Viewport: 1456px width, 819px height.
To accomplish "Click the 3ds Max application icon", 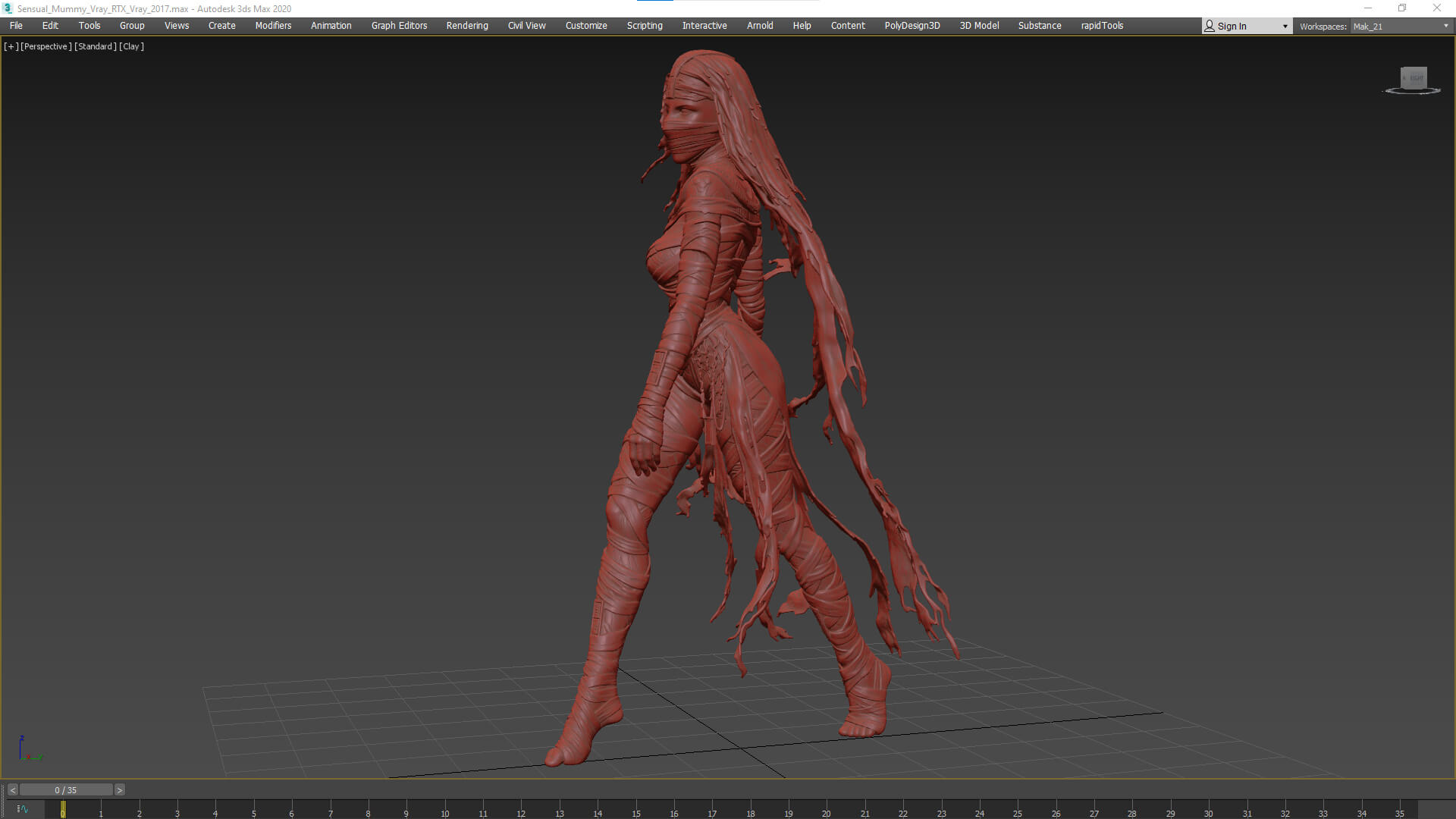I will tap(8, 8).
